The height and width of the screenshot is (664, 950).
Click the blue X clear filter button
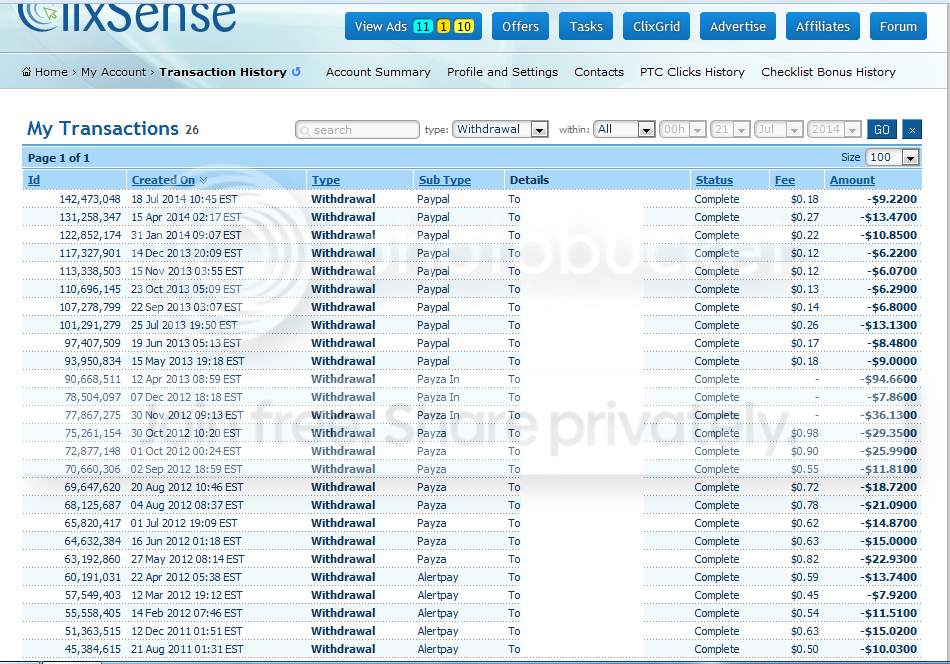(912, 129)
